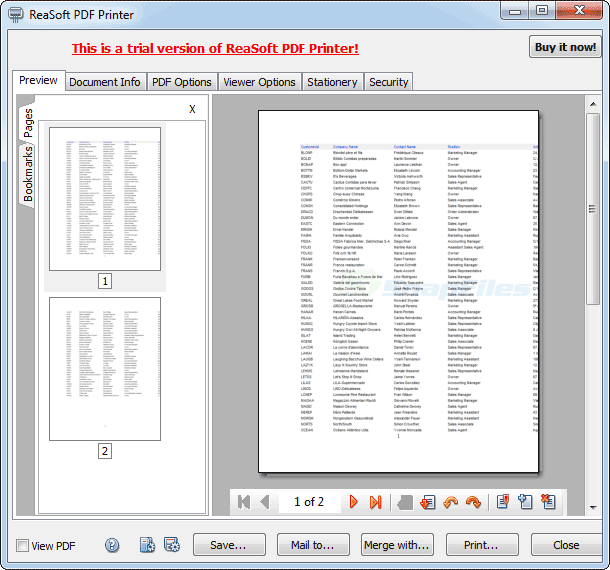Click the move page down icon
The height and width of the screenshot is (570, 610).
pyautogui.click(x=428, y=502)
